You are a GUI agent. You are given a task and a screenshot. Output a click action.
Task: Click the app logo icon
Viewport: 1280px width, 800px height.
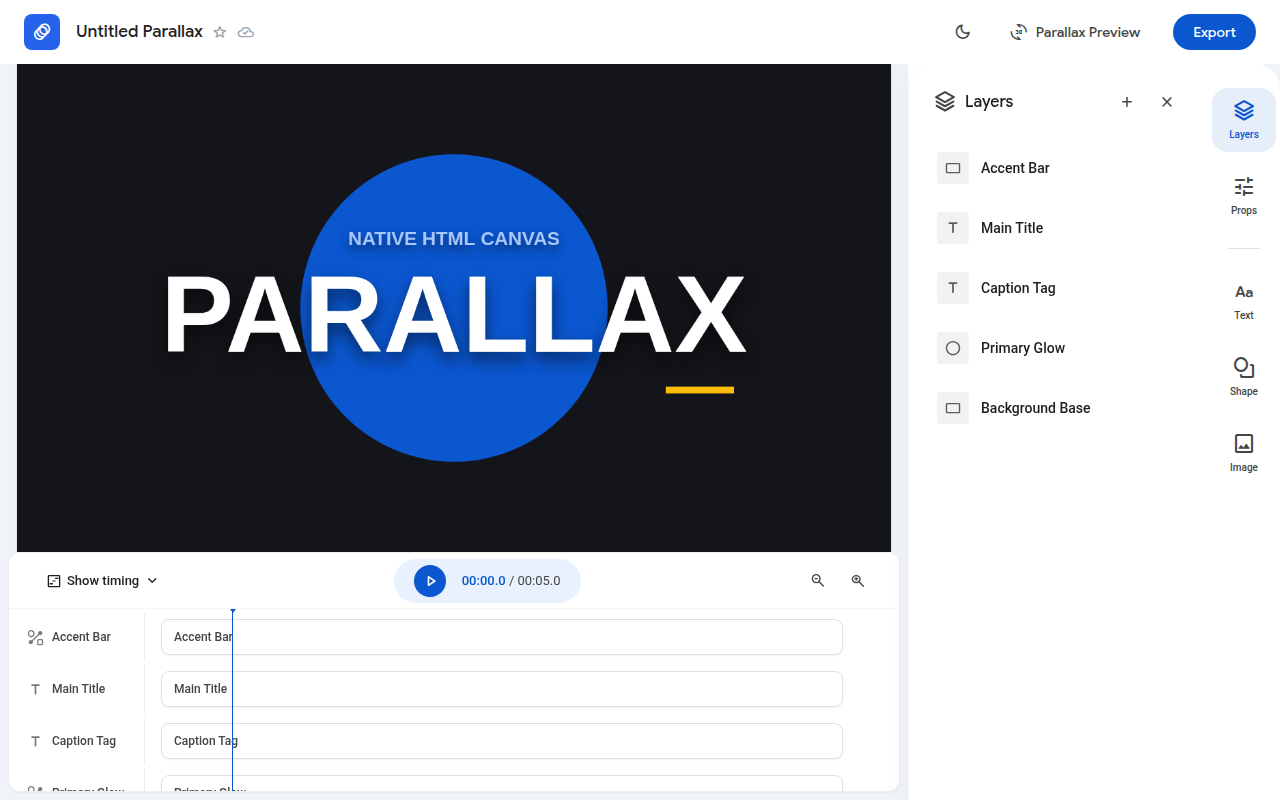pyautogui.click(x=42, y=32)
